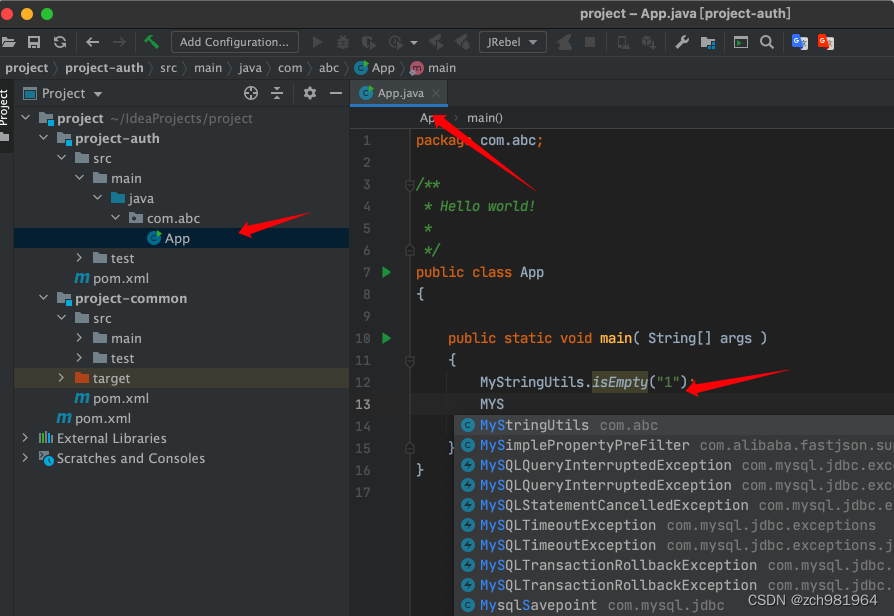Image resolution: width=894 pixels, height=616 pixels.
Task: Click the Collapse All icon in Project panel
Action: coord(277,93)
